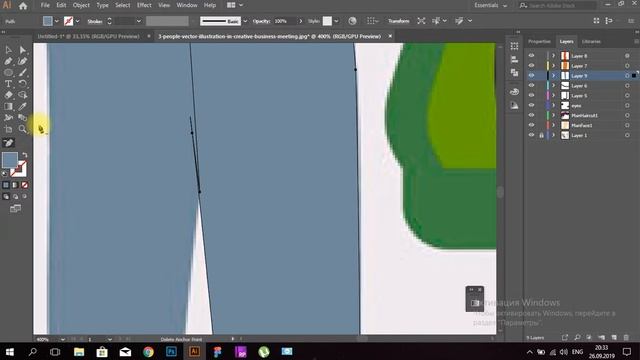
Task: Click the swap fill and stroke arrow
Action: pos(24,155)
